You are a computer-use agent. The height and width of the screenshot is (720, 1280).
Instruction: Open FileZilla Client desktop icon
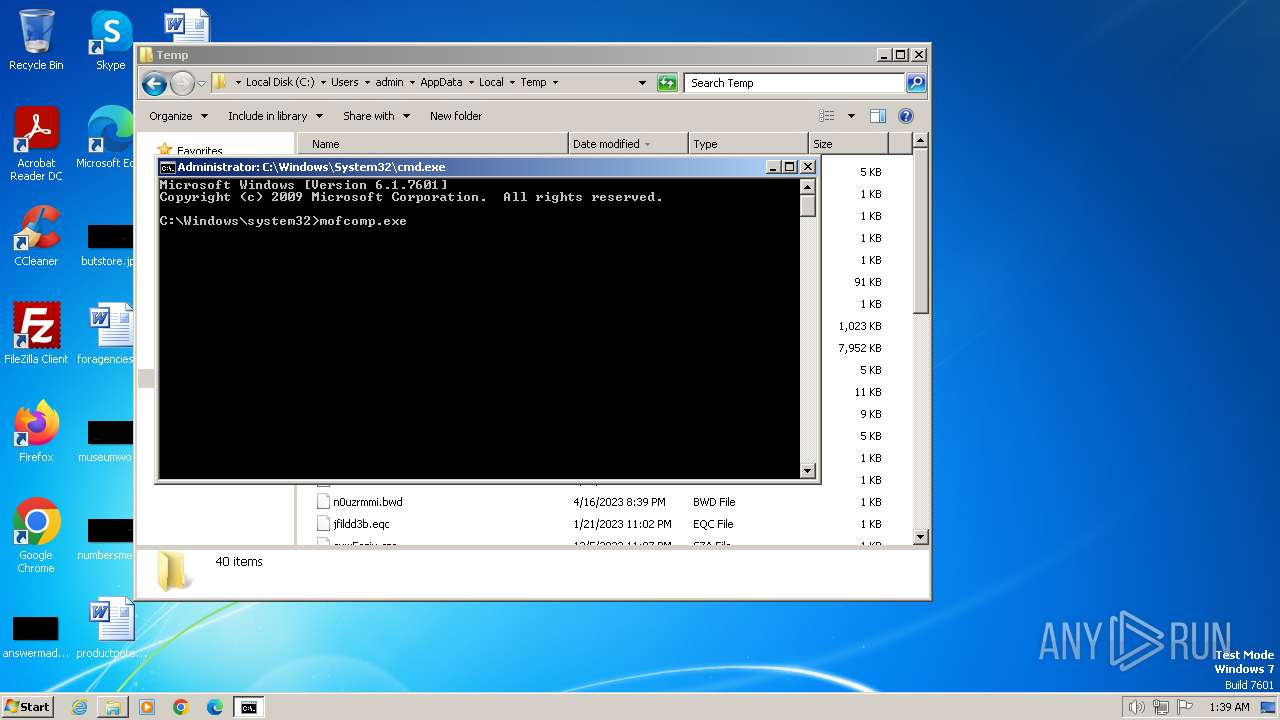point(36,334)
